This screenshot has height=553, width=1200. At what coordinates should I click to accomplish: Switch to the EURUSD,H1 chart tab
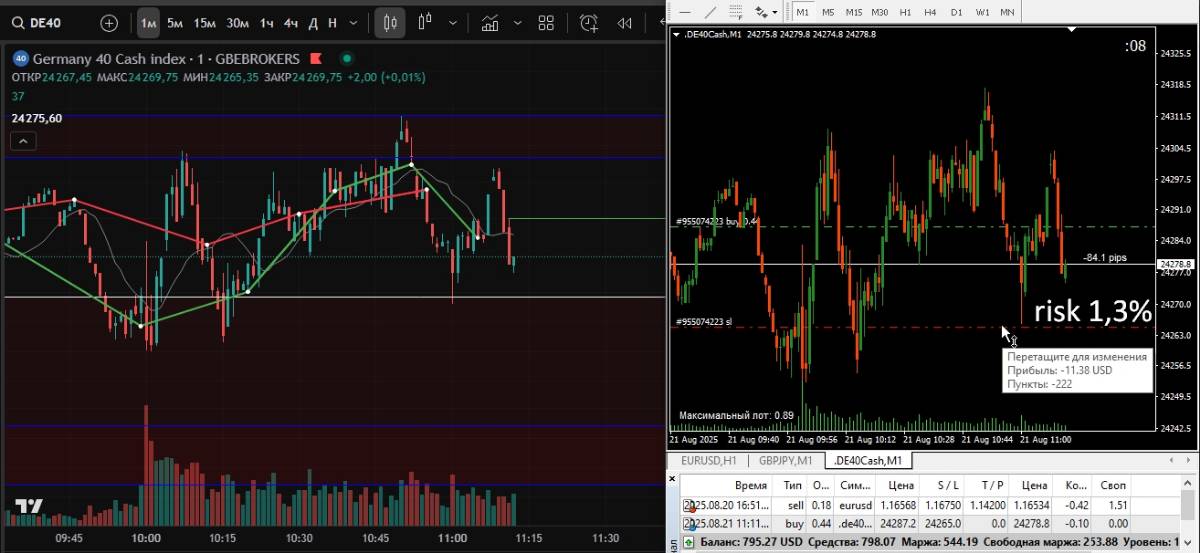tap(708, 461)
